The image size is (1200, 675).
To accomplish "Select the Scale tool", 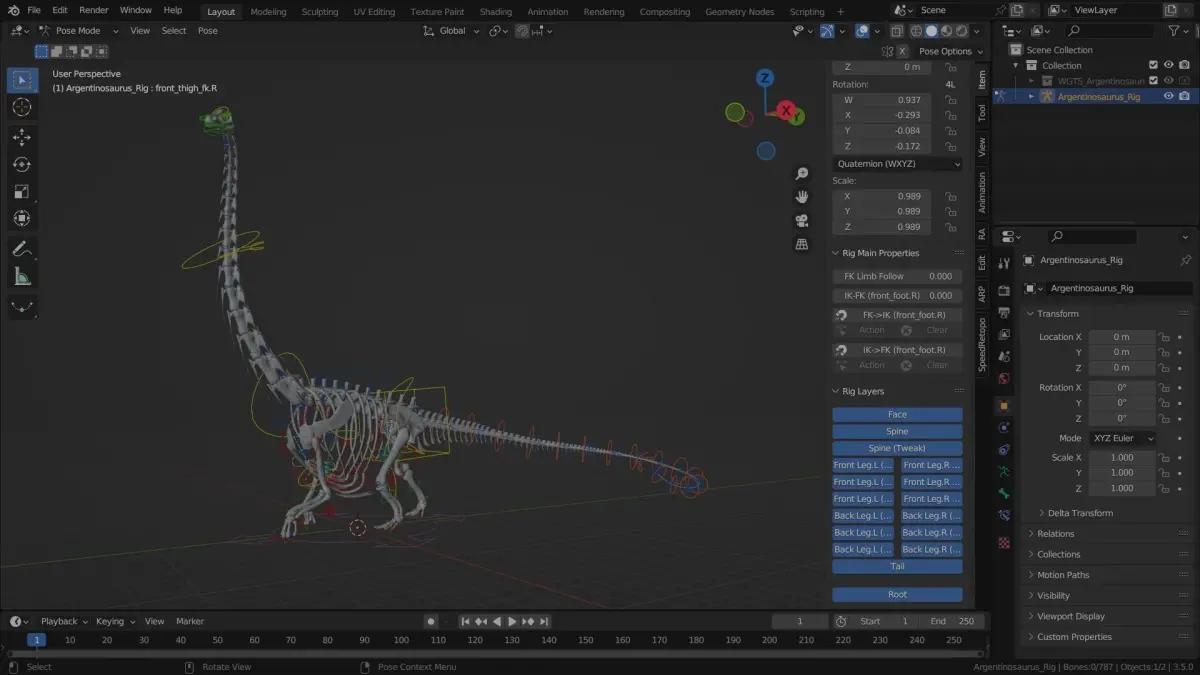I will (x=22, y=192).
